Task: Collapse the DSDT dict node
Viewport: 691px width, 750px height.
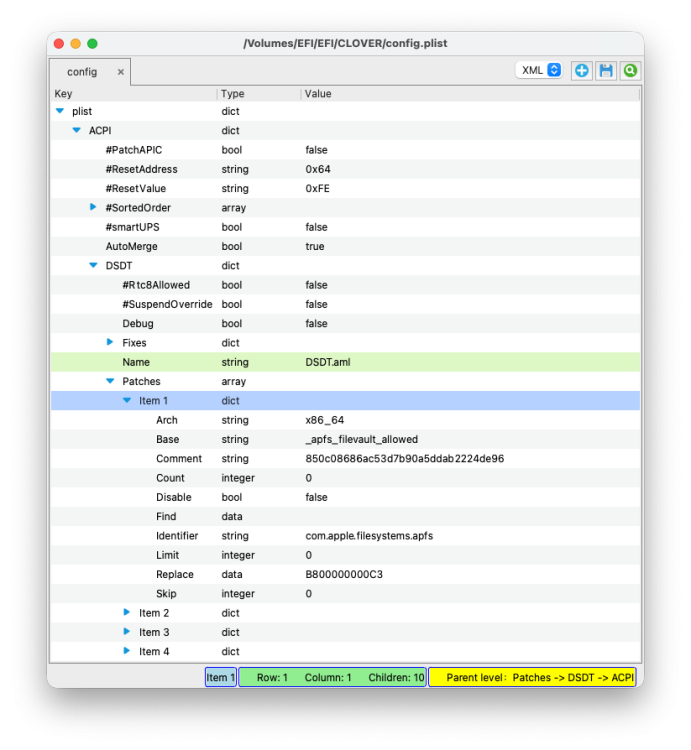Action: click(x=93, y=265)
